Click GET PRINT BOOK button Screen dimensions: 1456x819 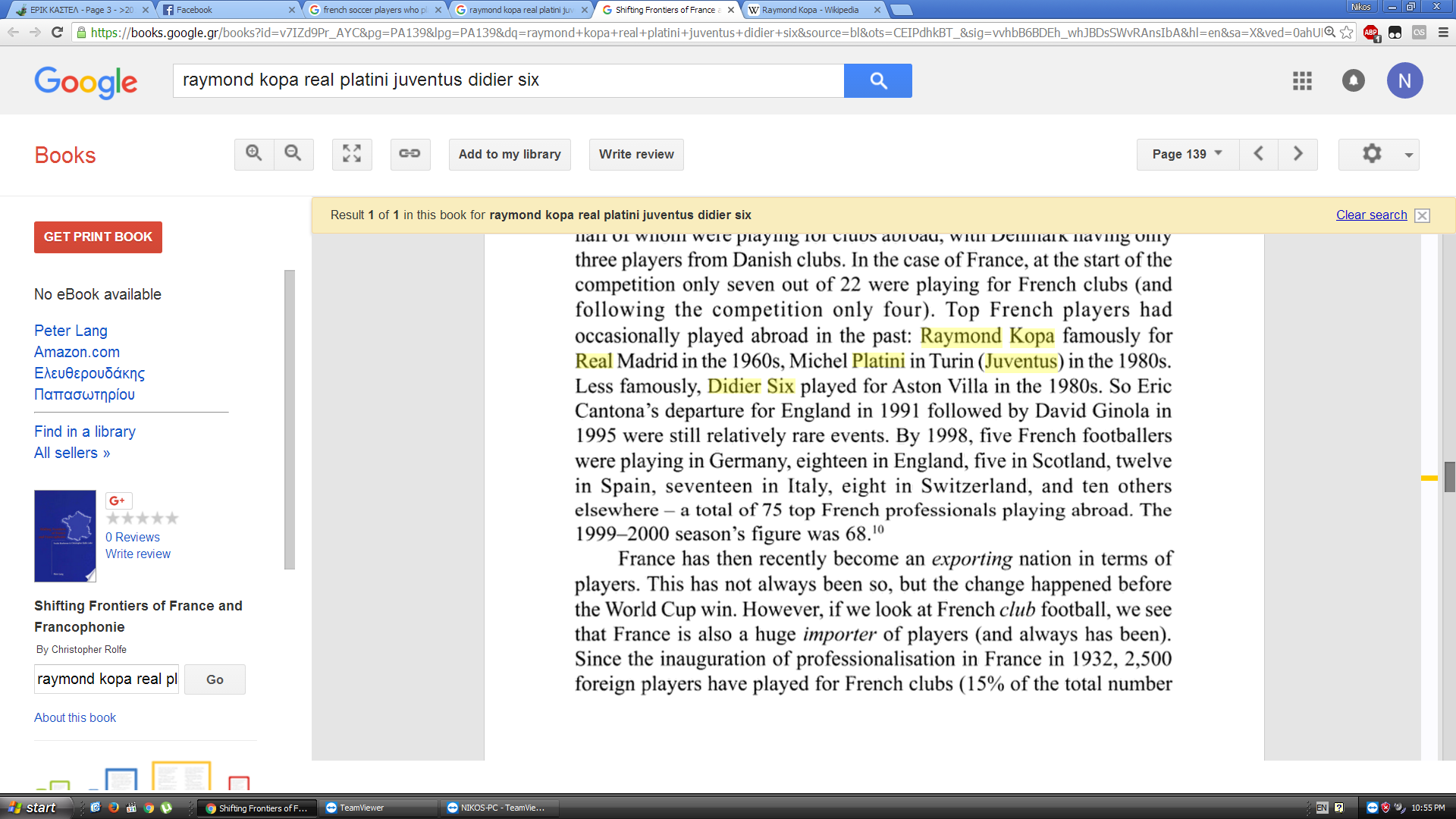(98, 237)
